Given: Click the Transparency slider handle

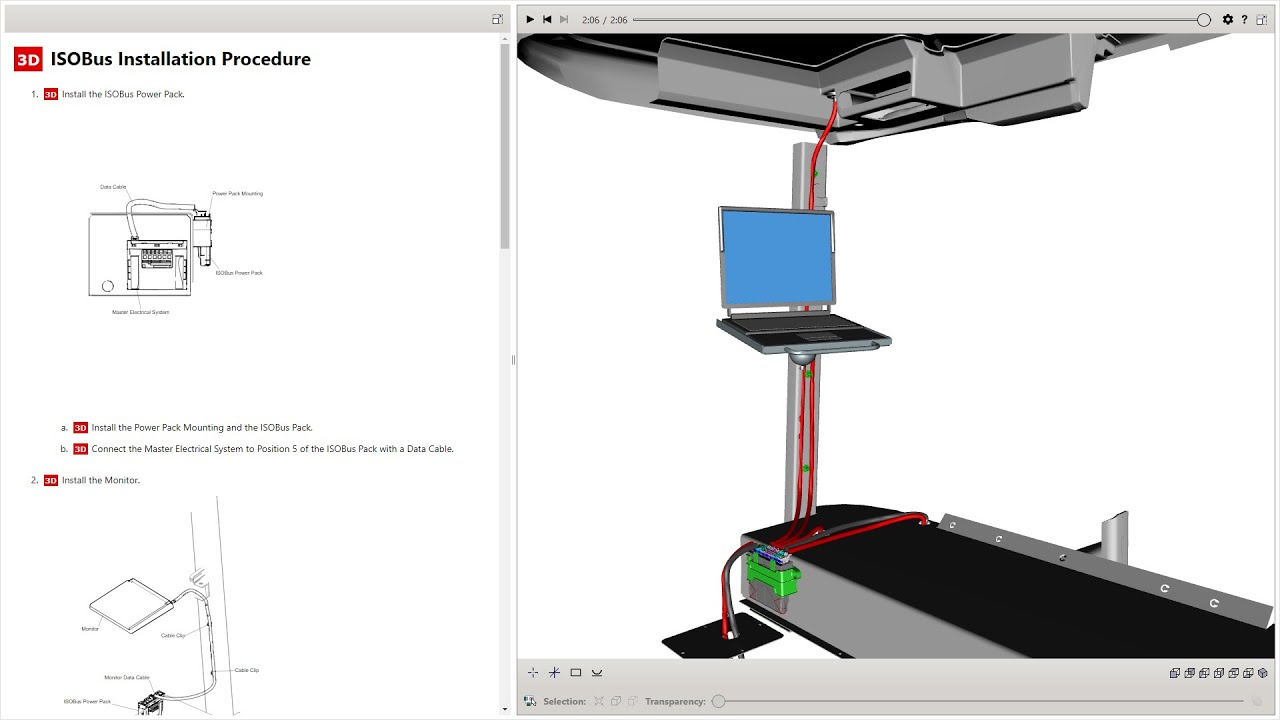Looking at the screenshot, I should tap(718, 701).
